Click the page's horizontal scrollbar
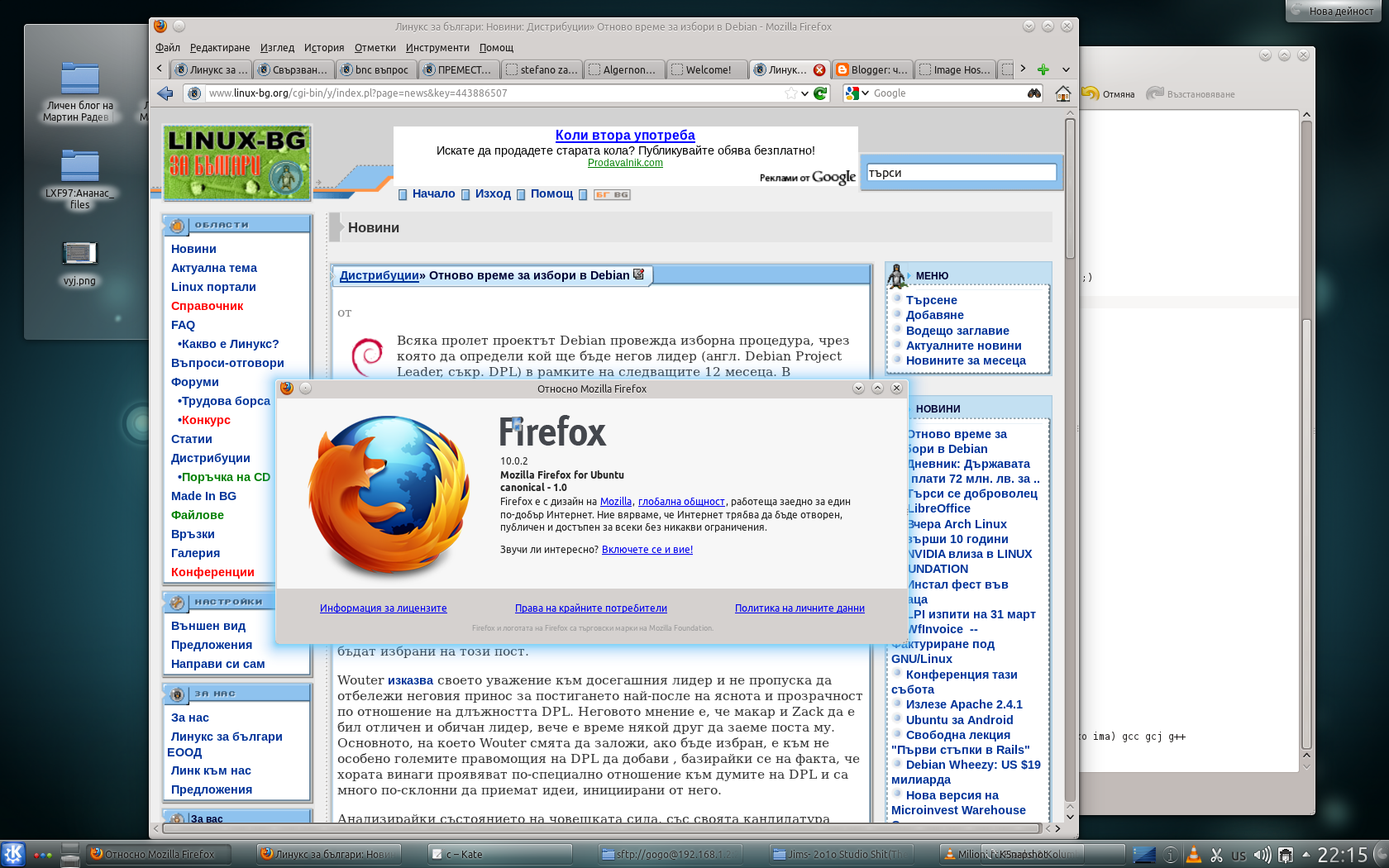Screen dimensions: 1389x868 (x=601, y=827)
